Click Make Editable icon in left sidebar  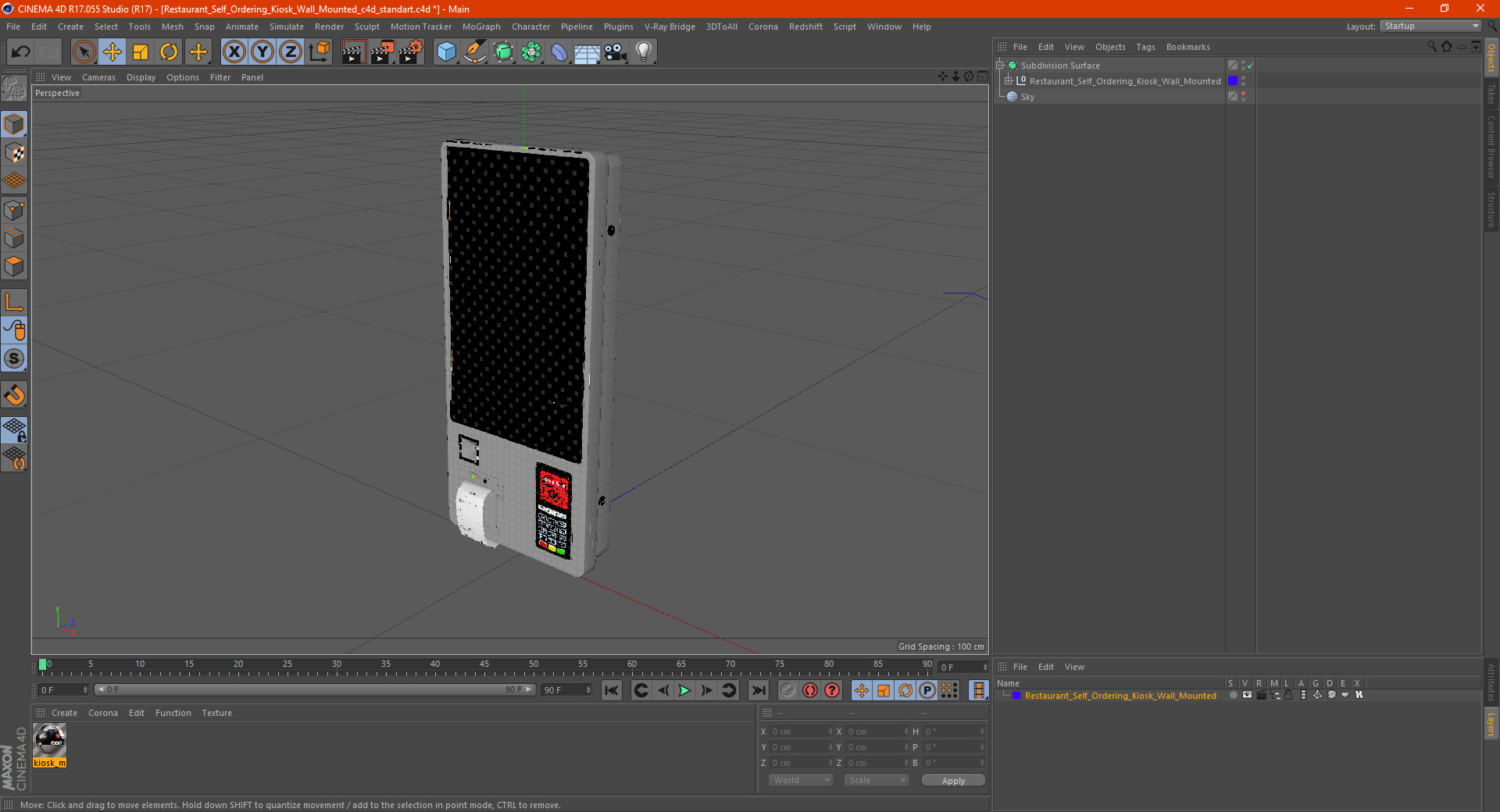[x=14, y=89]
